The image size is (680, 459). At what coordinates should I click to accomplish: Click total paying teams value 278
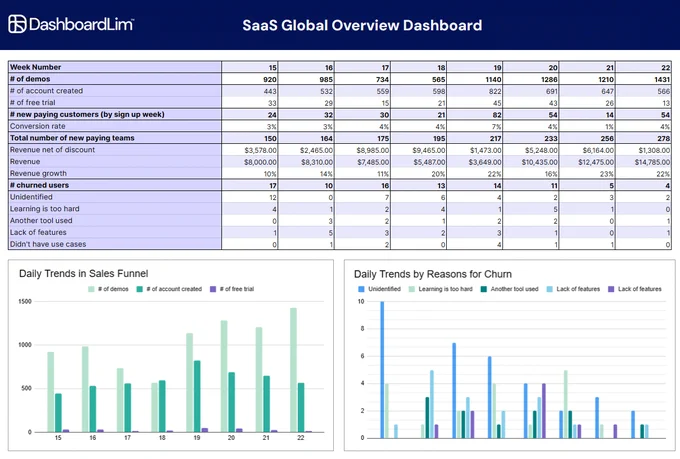[664, 138]
